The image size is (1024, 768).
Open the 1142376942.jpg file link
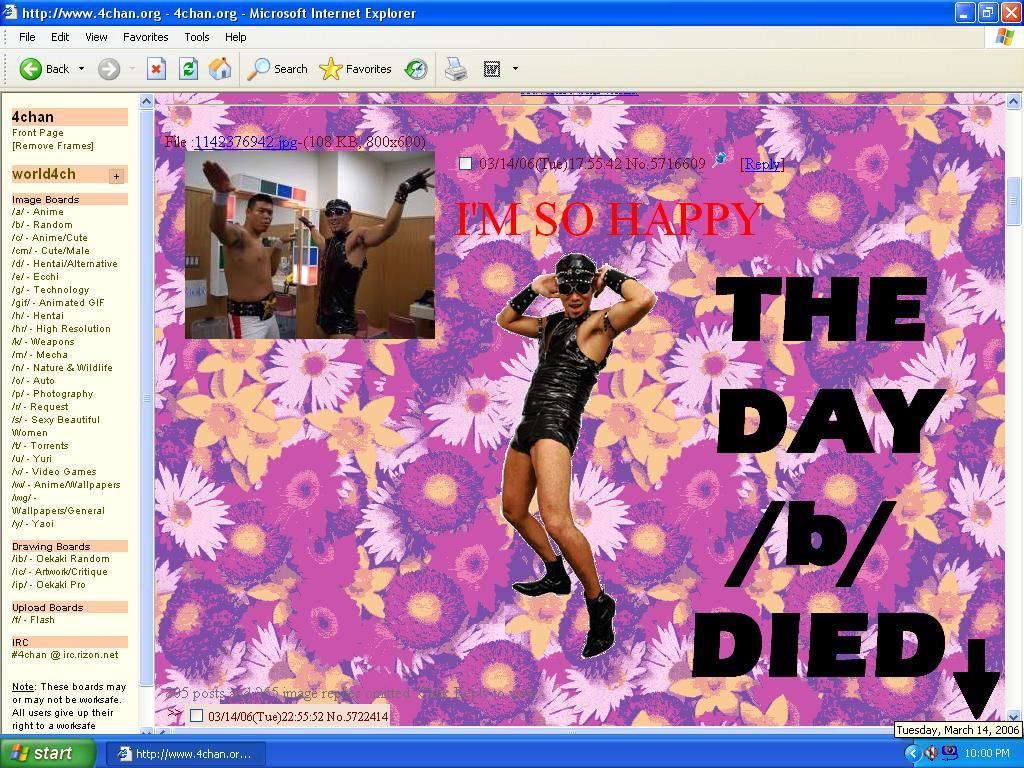(x=246, y=142)
